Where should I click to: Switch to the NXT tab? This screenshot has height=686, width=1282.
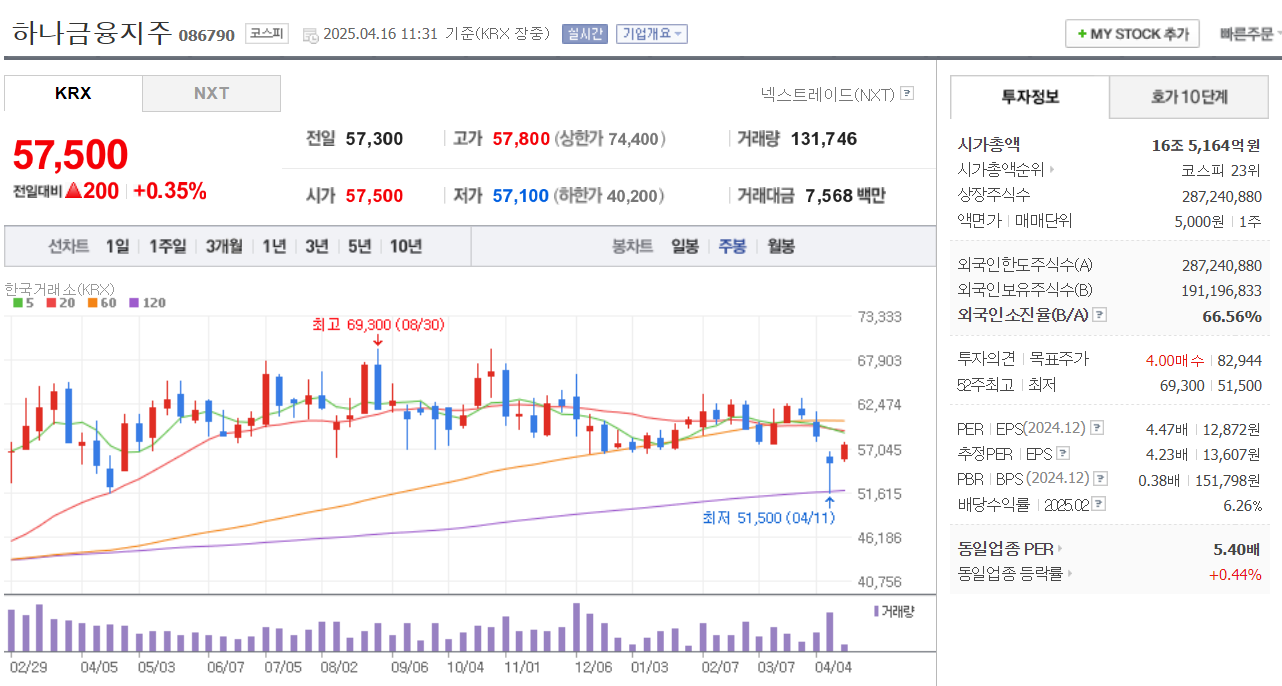pos(211,93)
